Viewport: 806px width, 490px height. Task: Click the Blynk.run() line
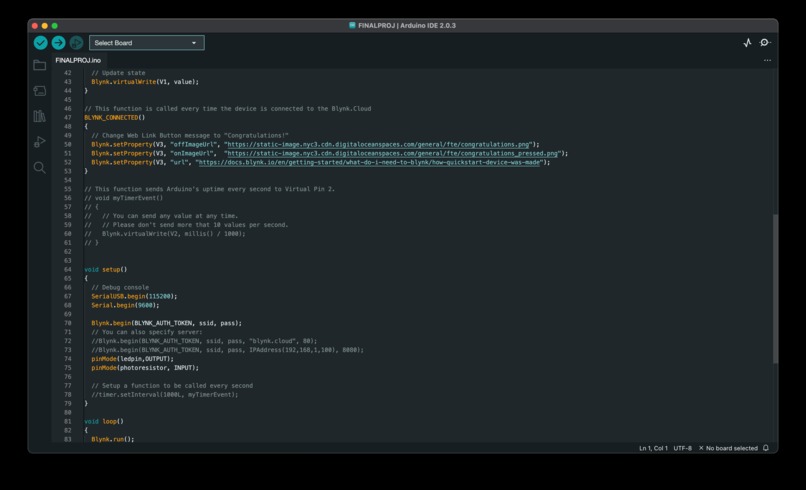pyautogui.click(x=113, y=439)
